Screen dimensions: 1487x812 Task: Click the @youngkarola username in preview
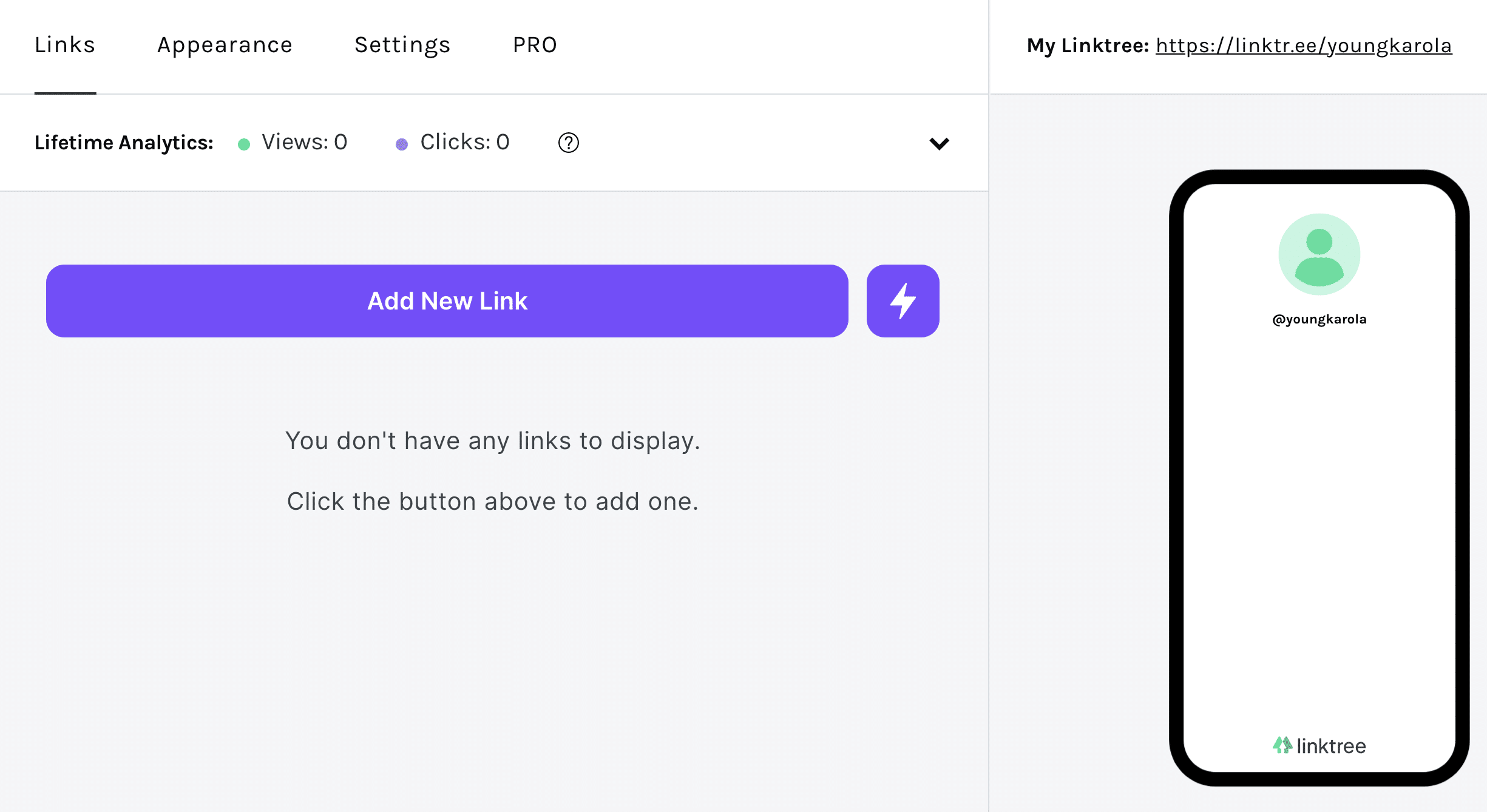coord(1319,319)
